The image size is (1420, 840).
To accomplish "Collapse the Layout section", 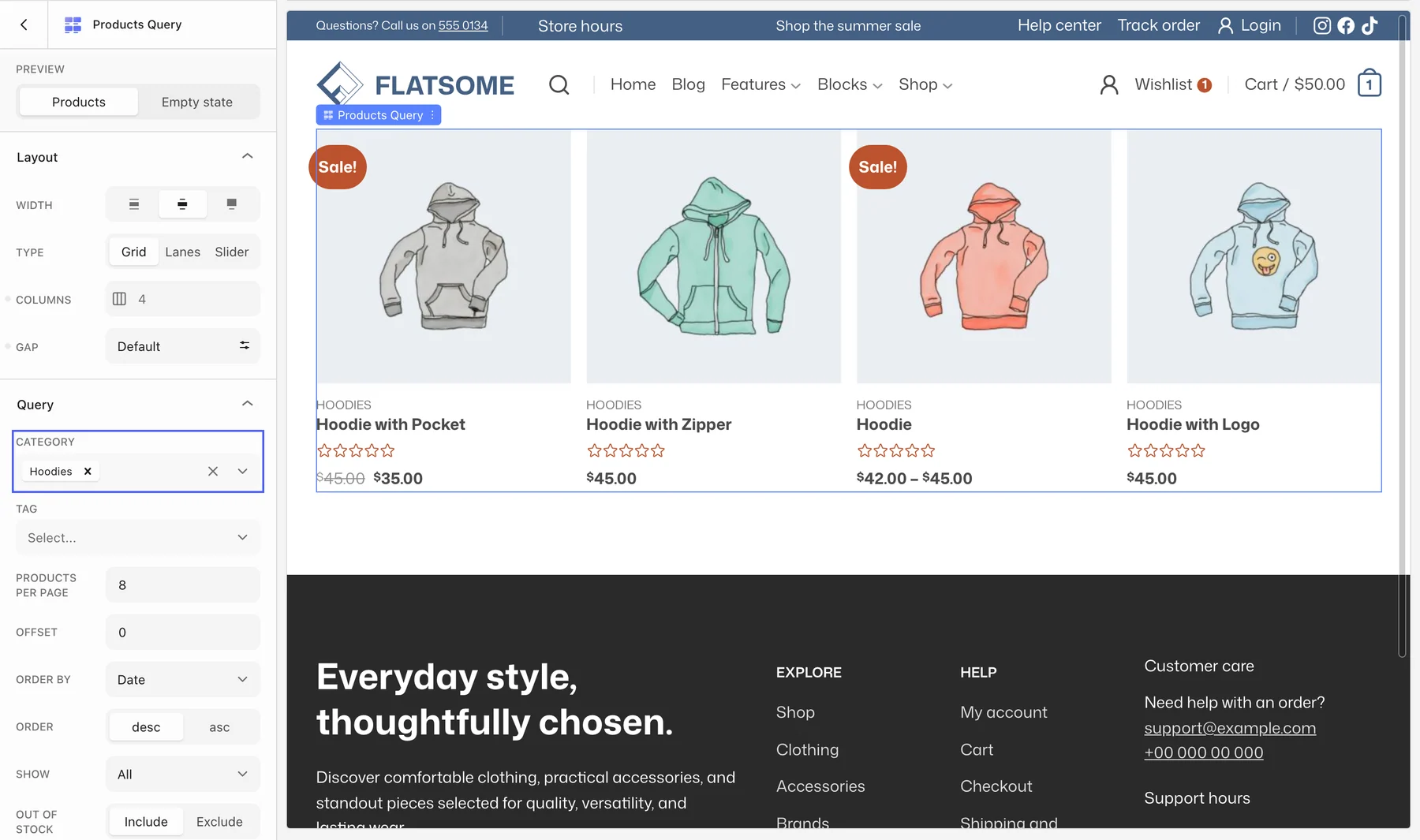I will pos(247,156).
